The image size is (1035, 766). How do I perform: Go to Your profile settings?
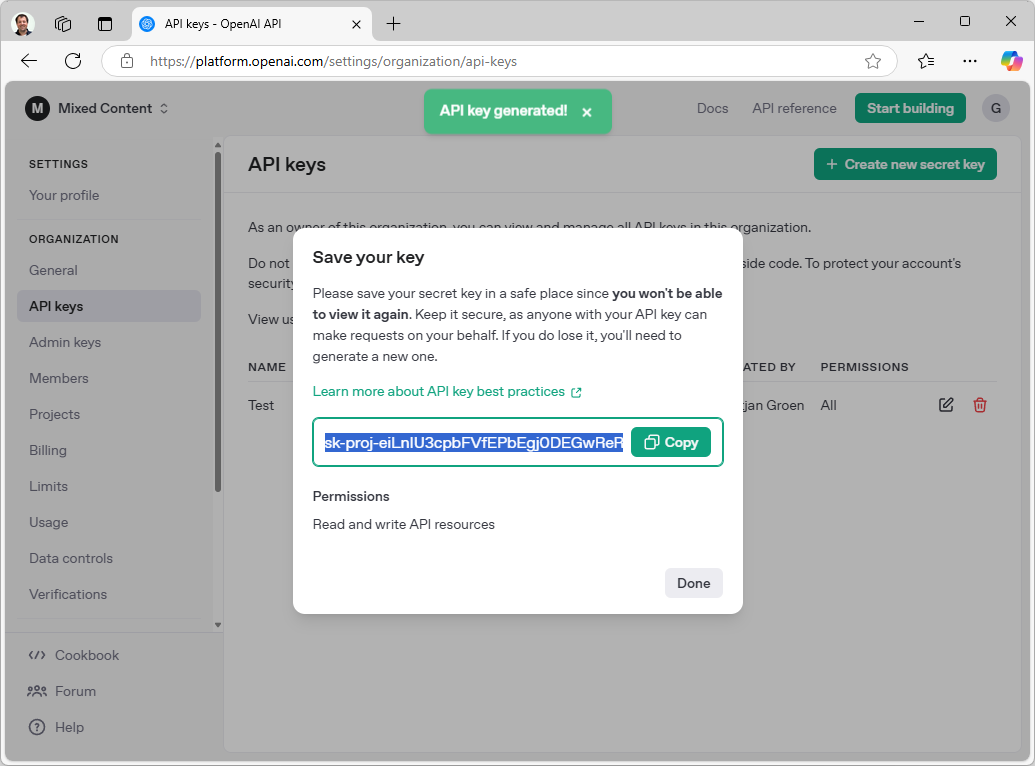[64, 195]
